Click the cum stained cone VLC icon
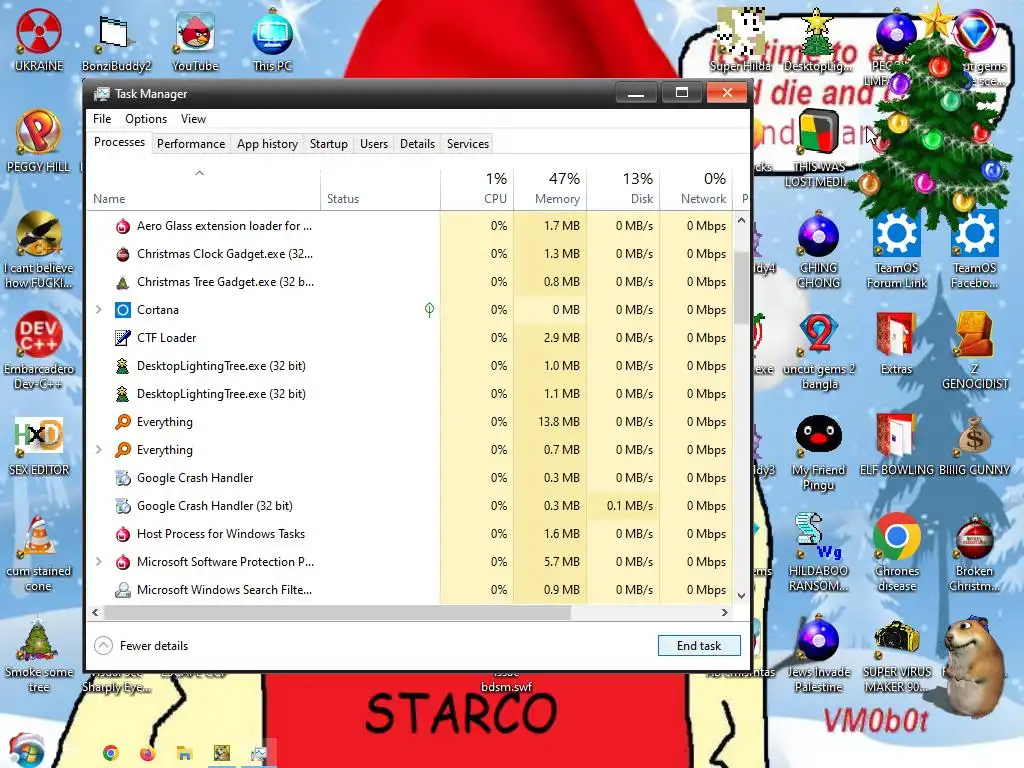Viewport: 1024px width, 768px height. coord(39,554)
